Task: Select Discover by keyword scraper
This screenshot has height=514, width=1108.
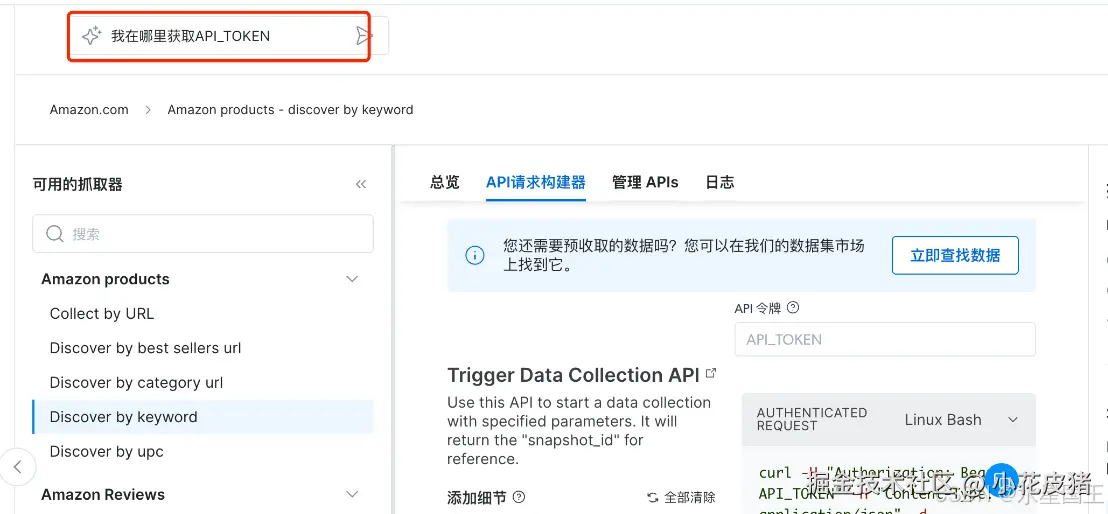Action: tap(203, 417)
